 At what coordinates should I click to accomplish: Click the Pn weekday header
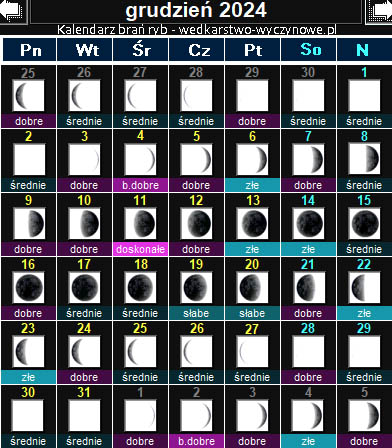coord(30,50)
